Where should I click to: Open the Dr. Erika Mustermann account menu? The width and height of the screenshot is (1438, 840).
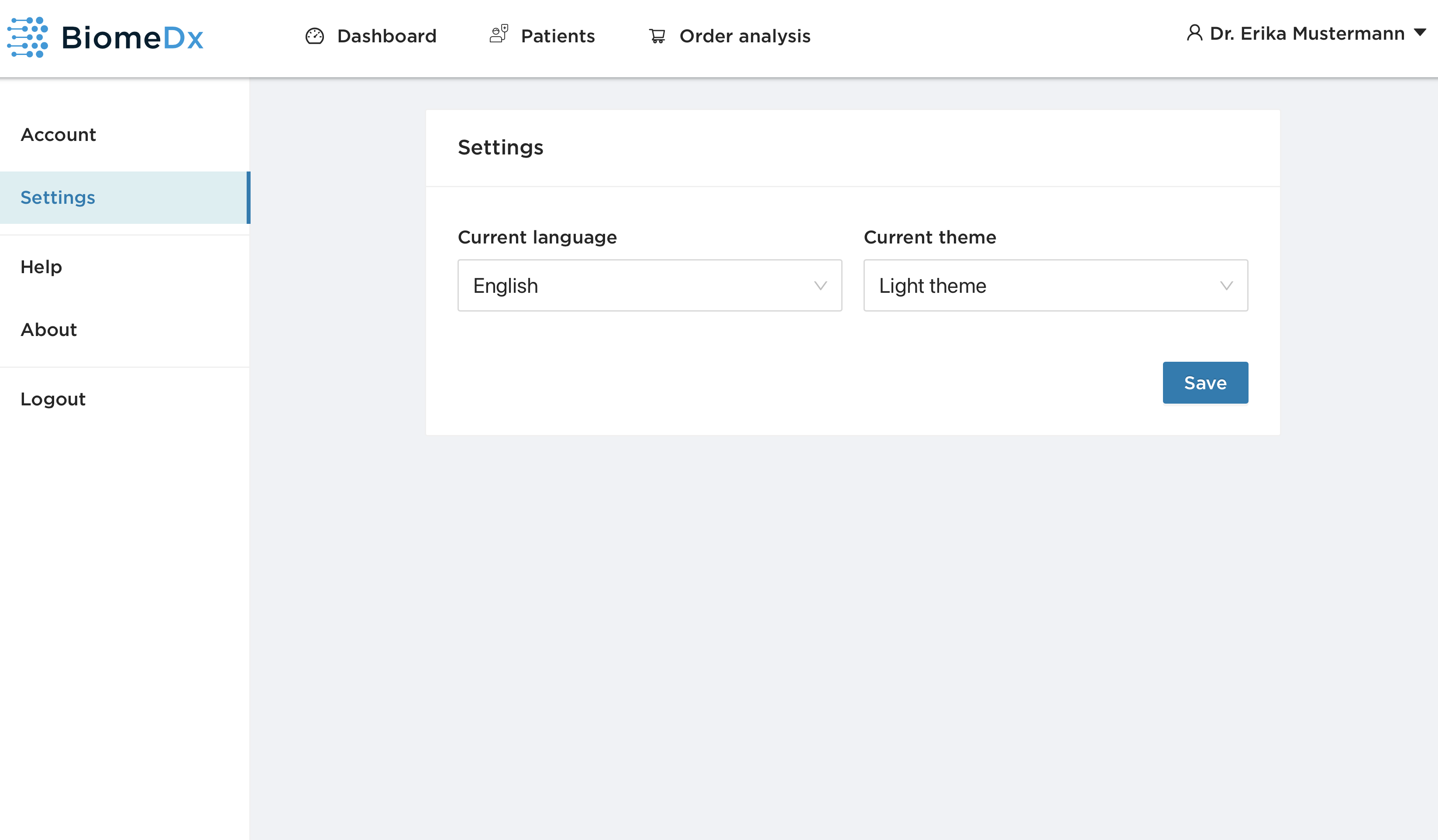(1307, 33)
